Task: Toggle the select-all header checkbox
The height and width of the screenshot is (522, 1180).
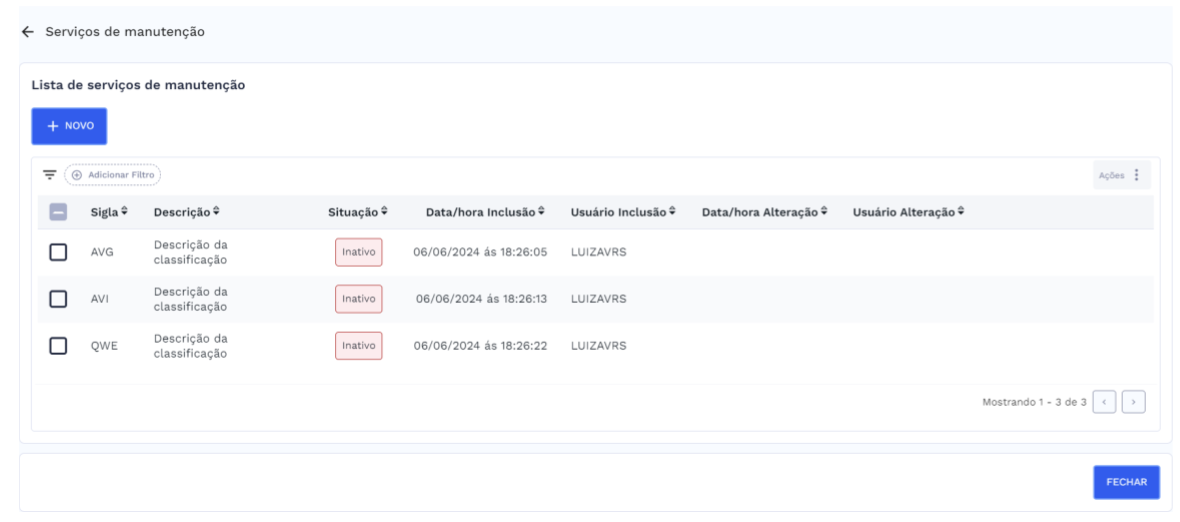Action: (x=58, y=212)
